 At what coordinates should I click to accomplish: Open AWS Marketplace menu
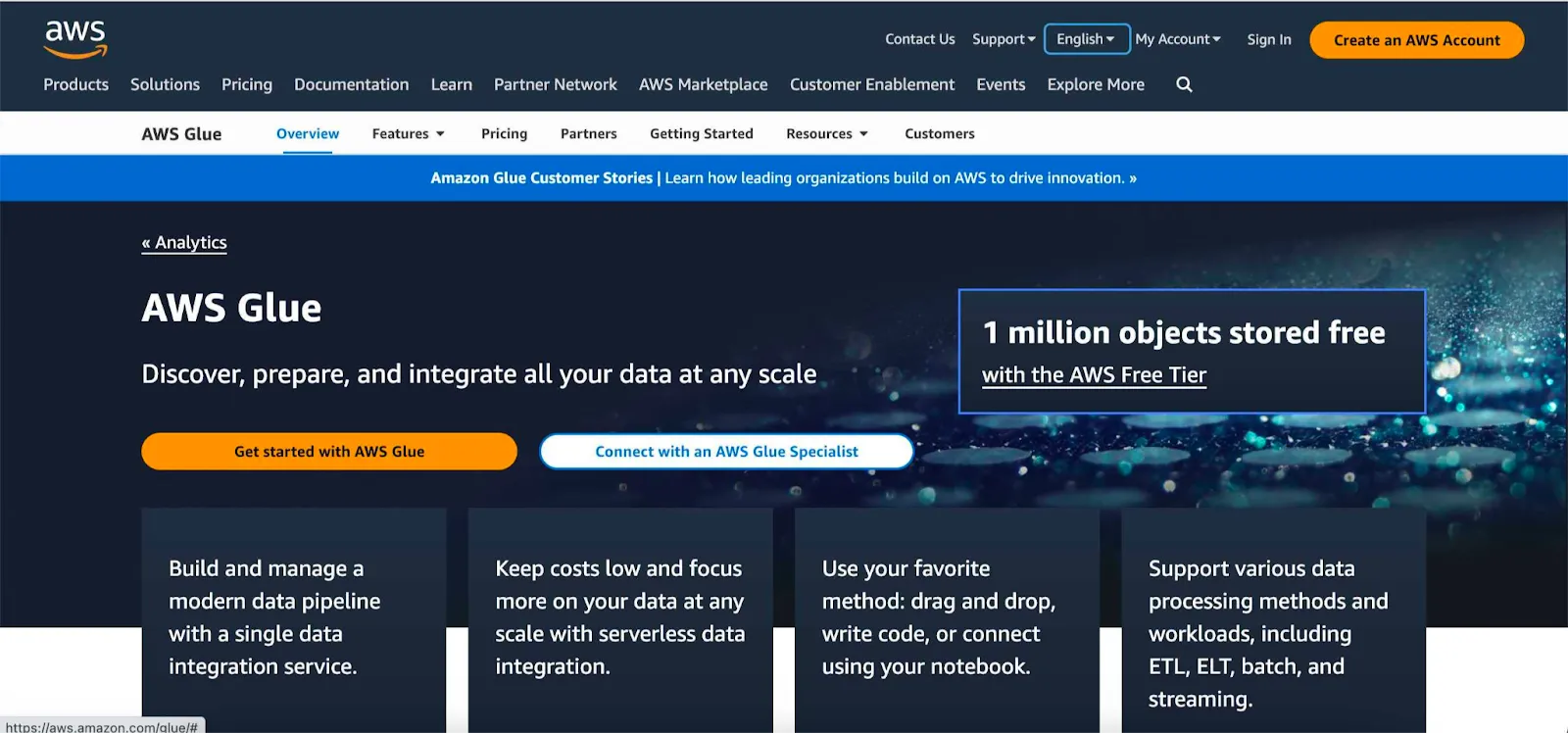click(x=704, y=84)
